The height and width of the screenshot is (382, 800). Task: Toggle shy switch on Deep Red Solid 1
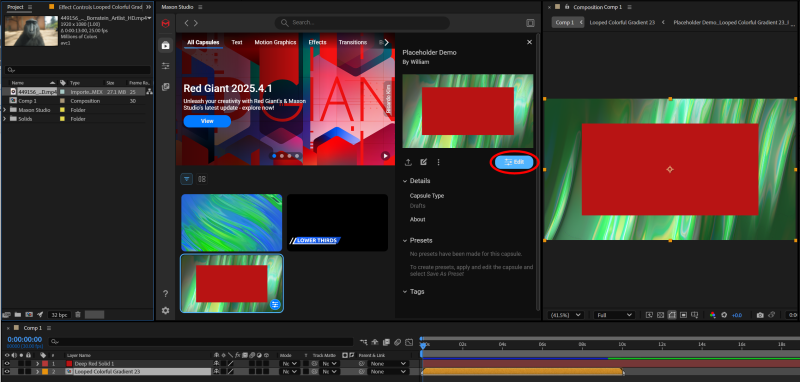click(217, 364)
